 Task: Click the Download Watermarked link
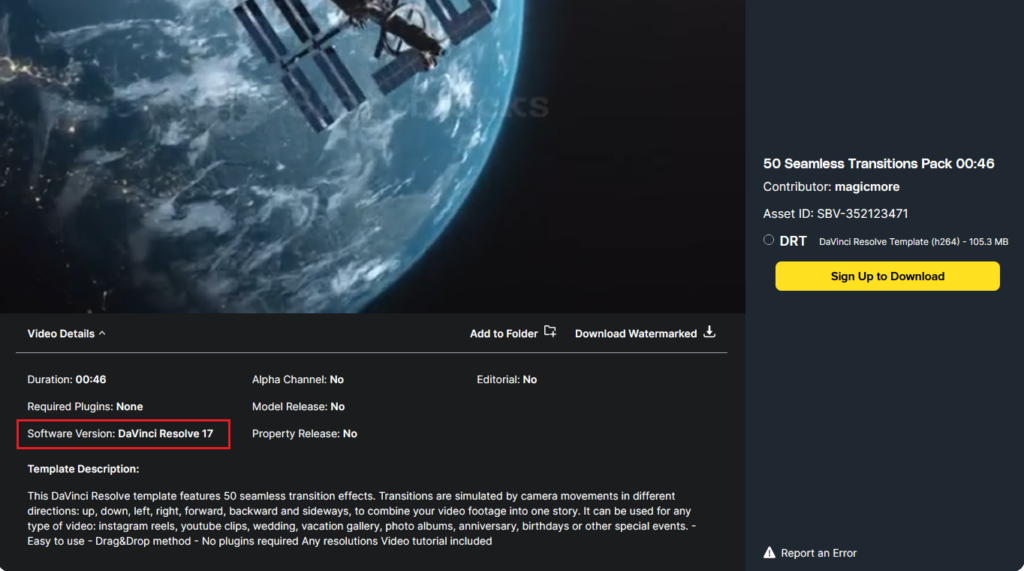pyautogui.click(x=635, y=333)
